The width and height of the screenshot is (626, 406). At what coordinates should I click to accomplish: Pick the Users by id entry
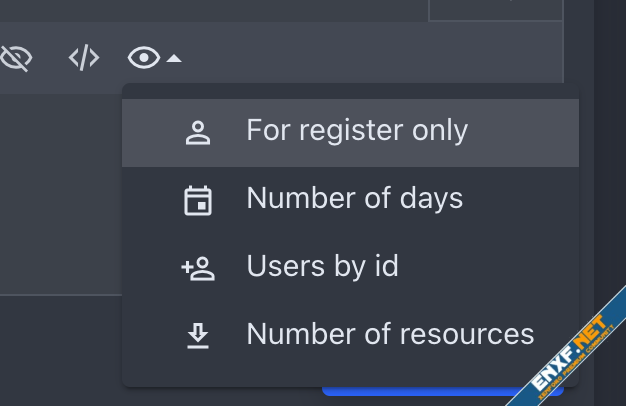(x=322, y=267)
